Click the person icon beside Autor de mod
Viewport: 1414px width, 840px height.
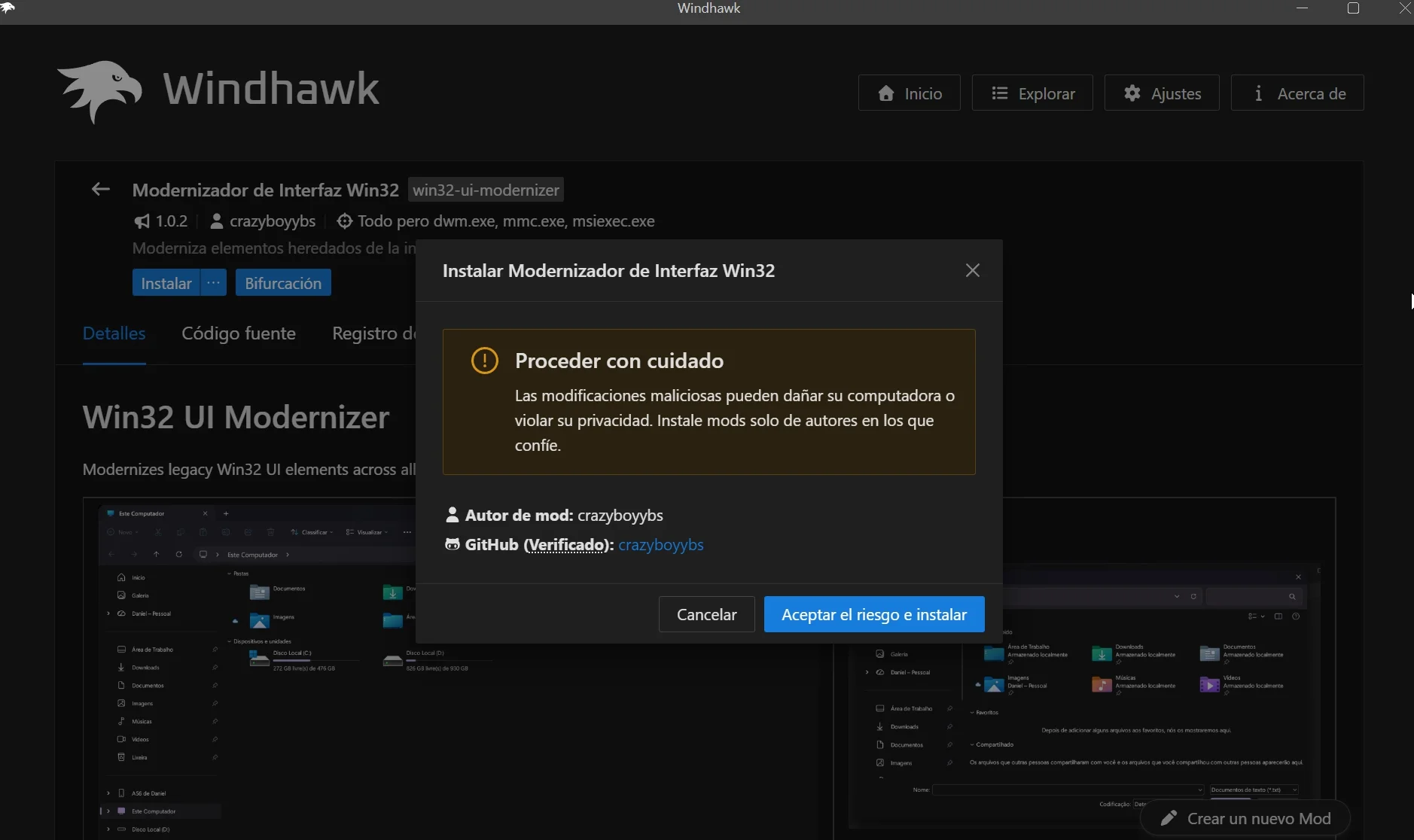pyautogui.click(x=452, y=515)
